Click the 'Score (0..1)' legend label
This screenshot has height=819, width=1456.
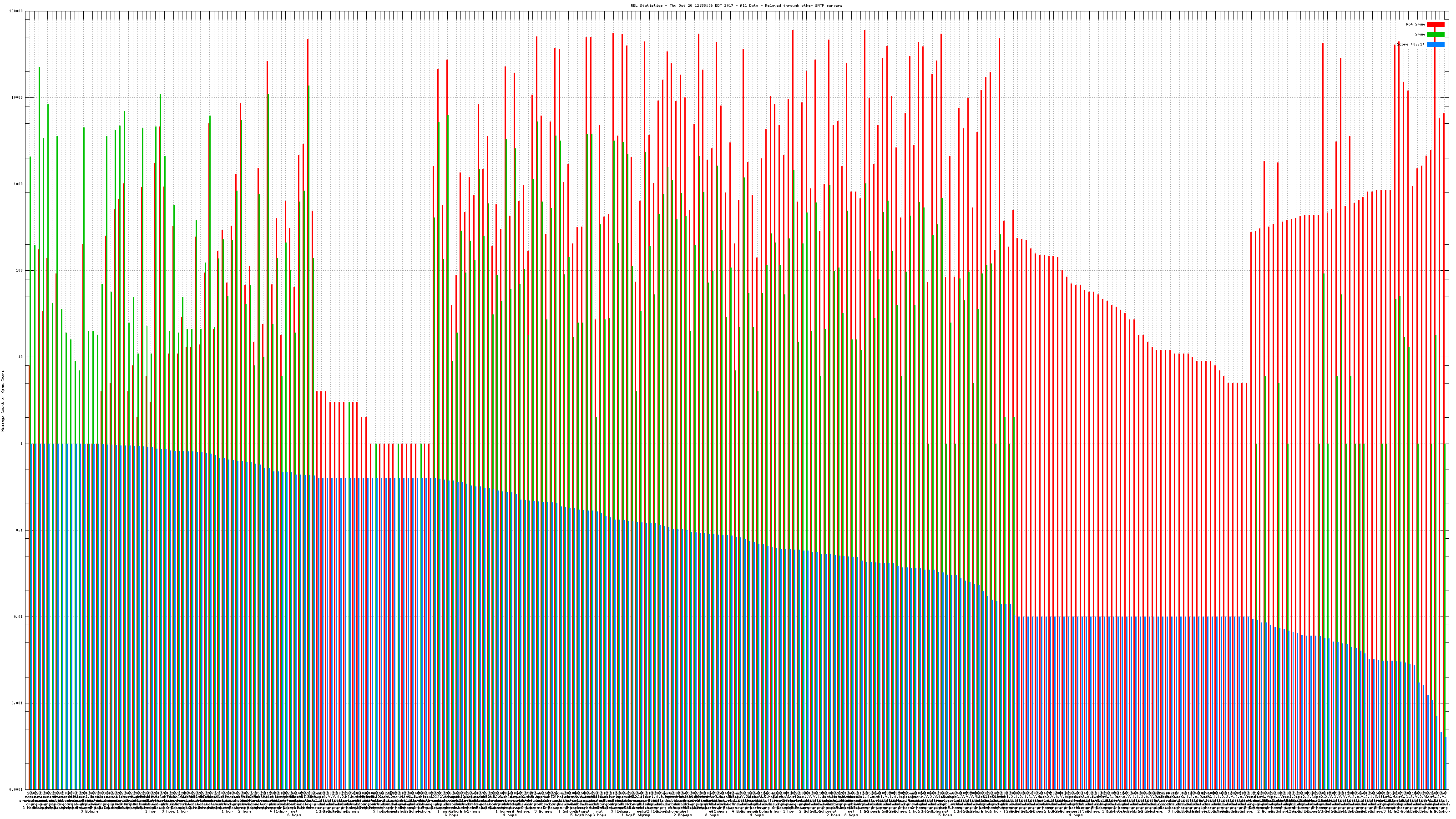(1410, 44)
